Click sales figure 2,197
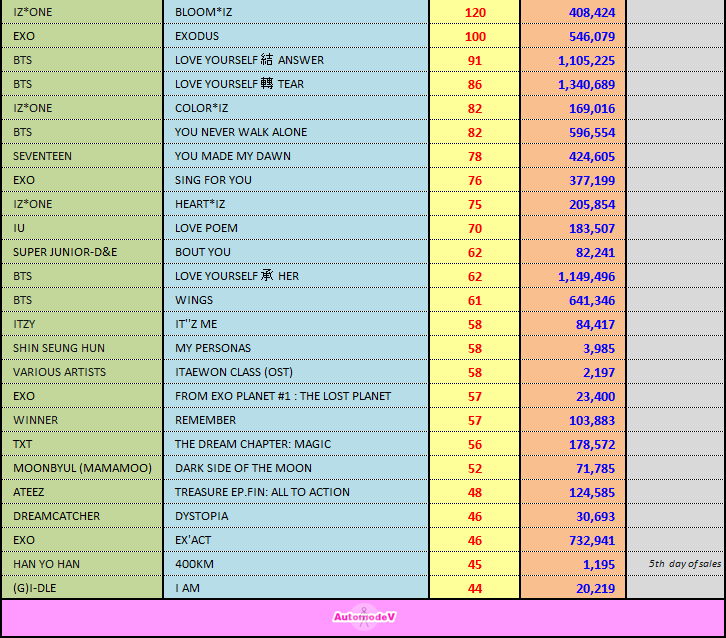 tap(599, 373)
